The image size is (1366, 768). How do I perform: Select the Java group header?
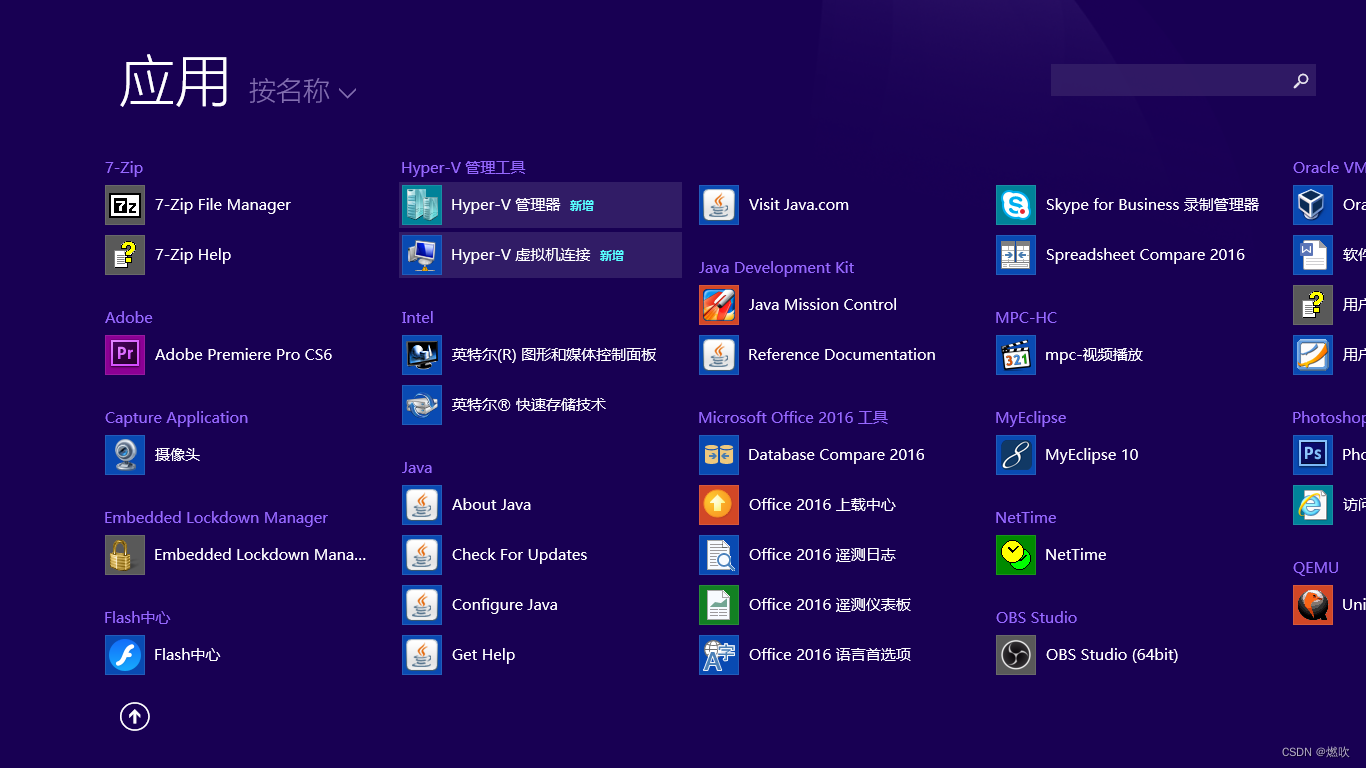pyautogui.click(x=417, y=468)
